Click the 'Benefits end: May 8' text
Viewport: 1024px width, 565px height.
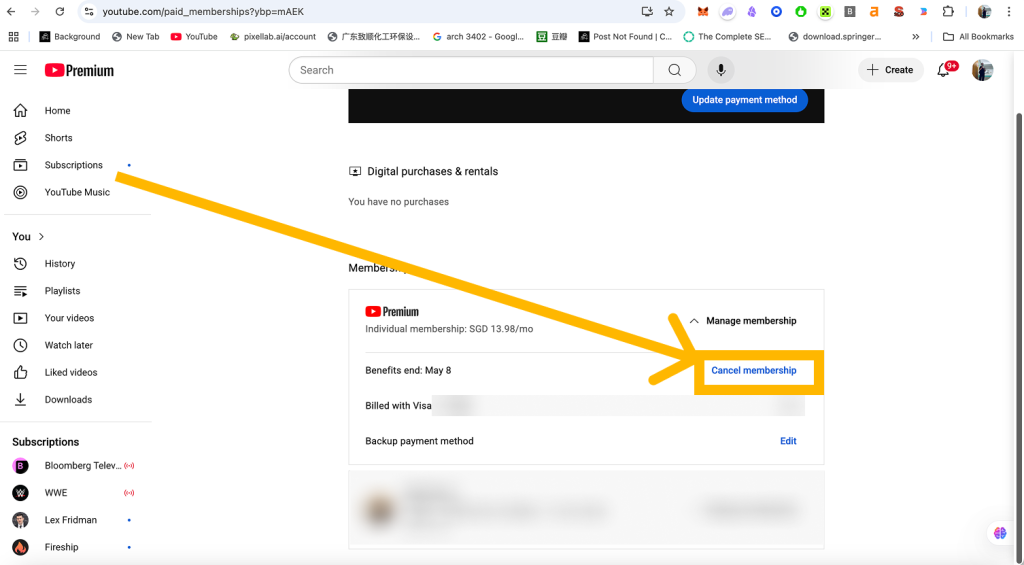point(408,370)
